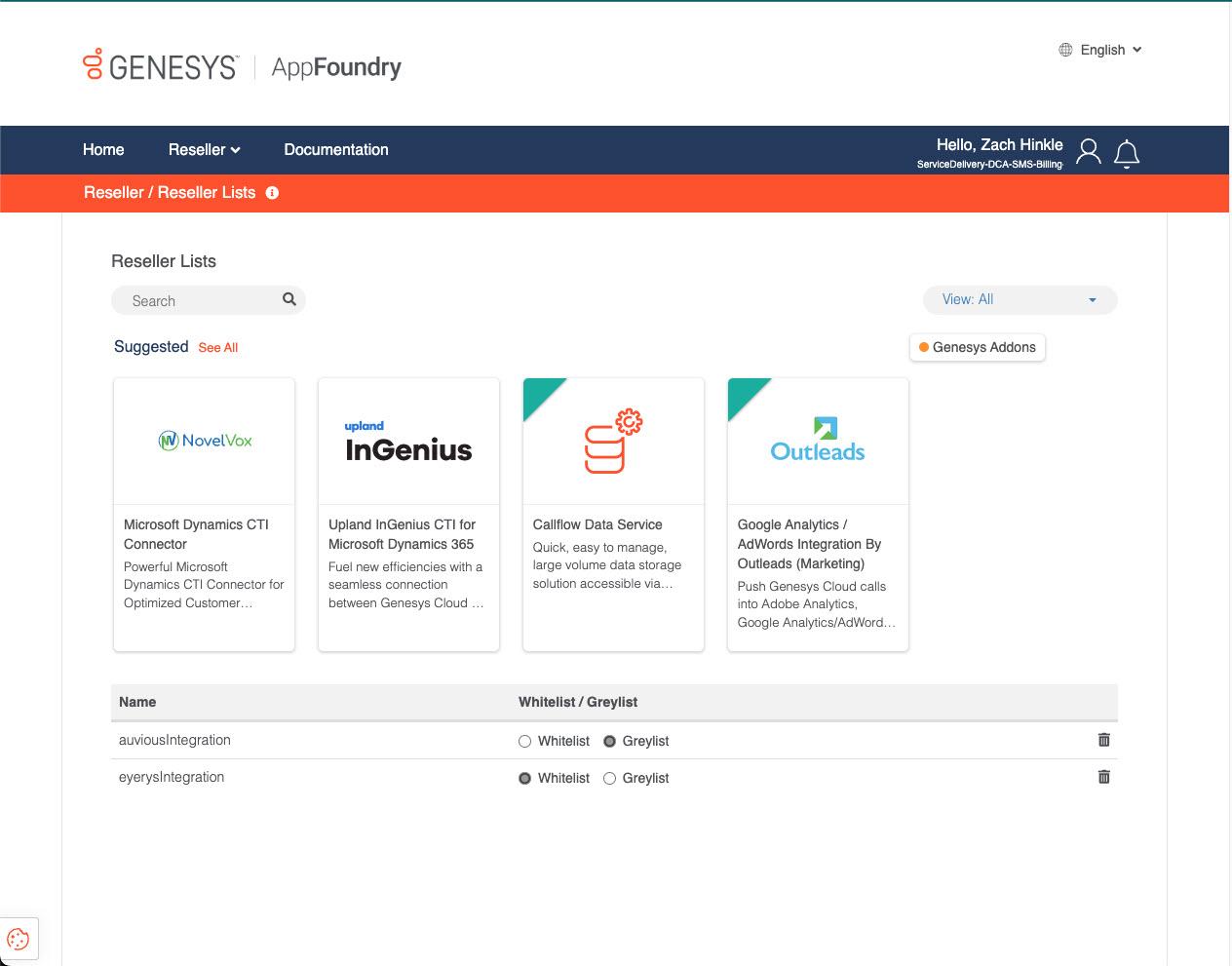The image size is (1232, 966).
Task: Go to the Home menu item
Action: pyautogui.click(x=103, y=149)
